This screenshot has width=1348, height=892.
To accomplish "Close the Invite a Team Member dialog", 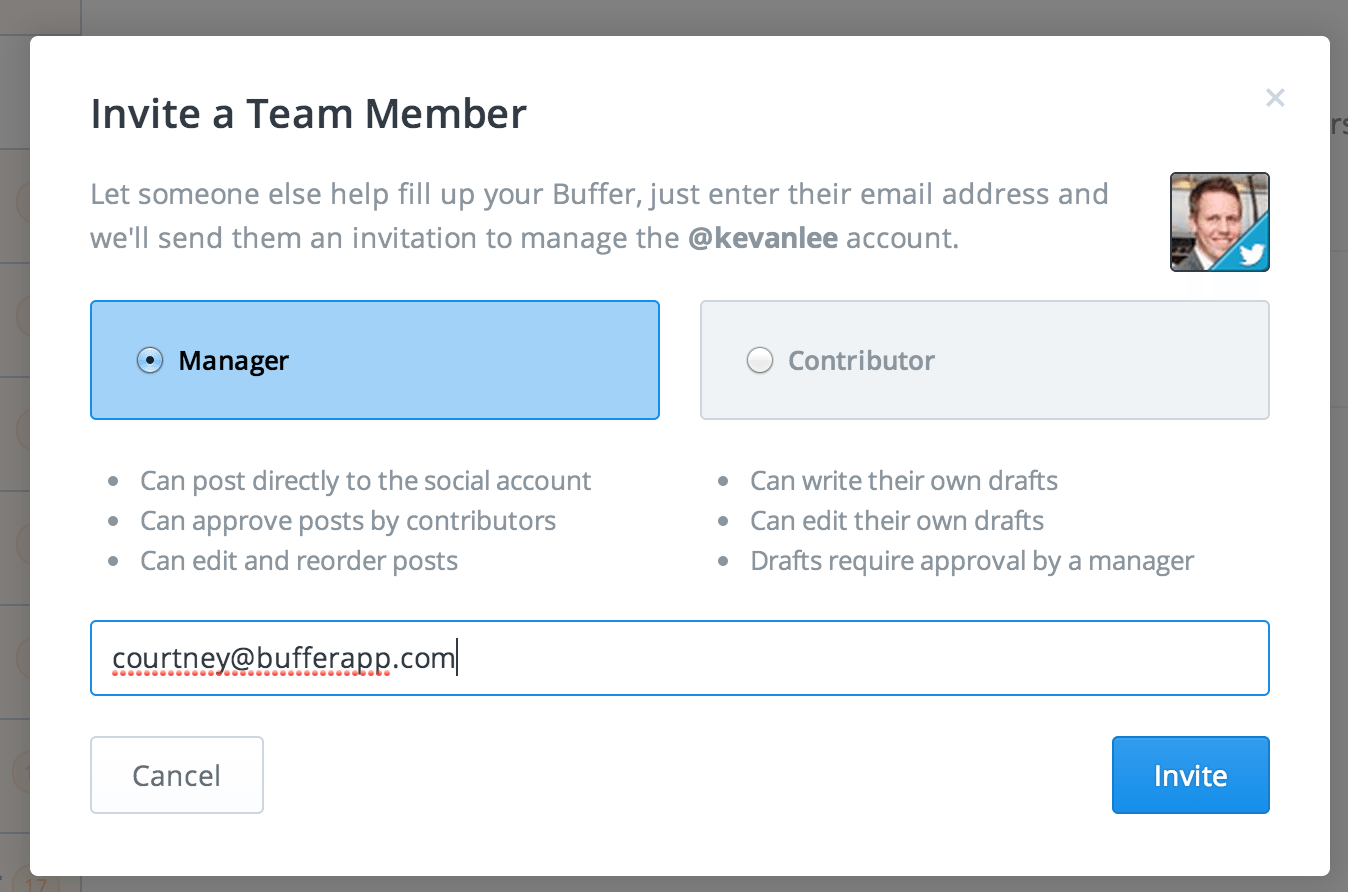I will [x=1275, y=98].
